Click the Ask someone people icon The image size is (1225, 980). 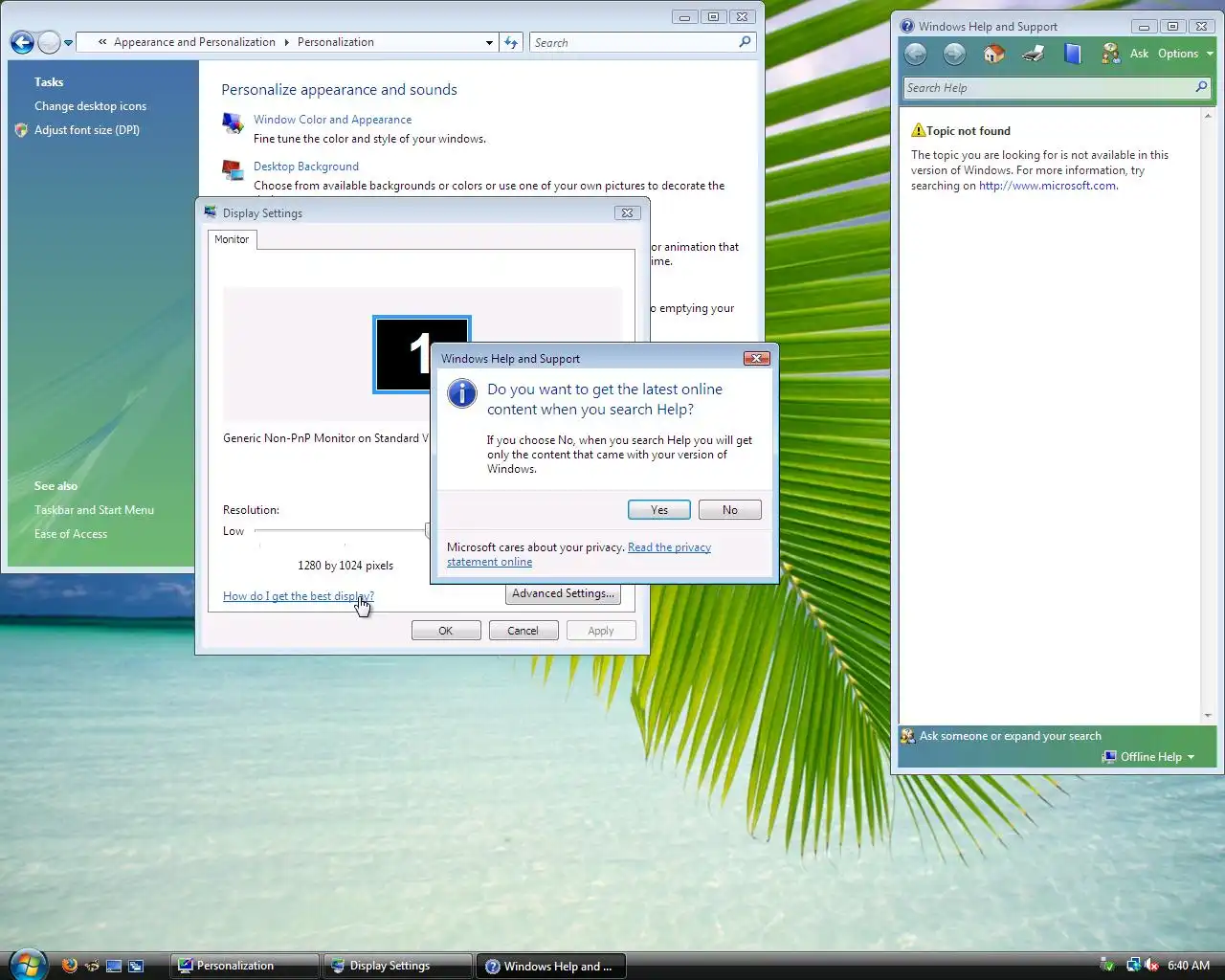(x=908, y=736)
